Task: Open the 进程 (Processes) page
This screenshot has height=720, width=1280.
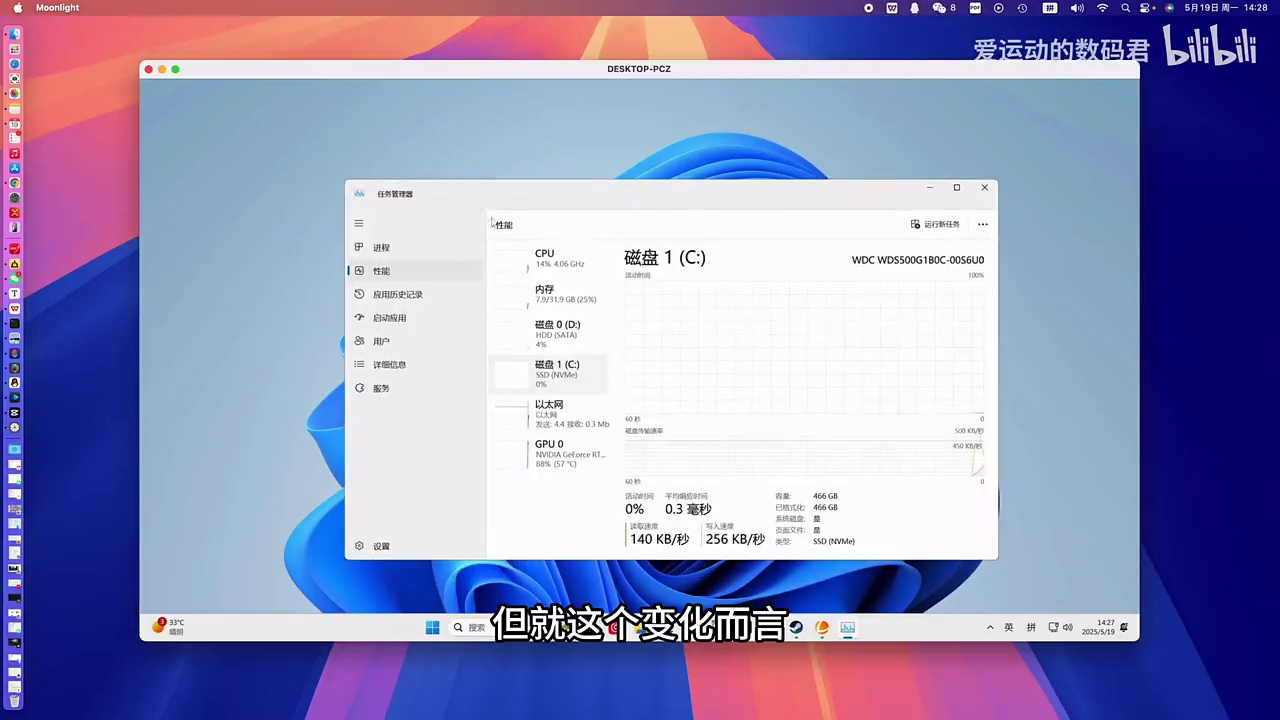Action: click(415, 247)
